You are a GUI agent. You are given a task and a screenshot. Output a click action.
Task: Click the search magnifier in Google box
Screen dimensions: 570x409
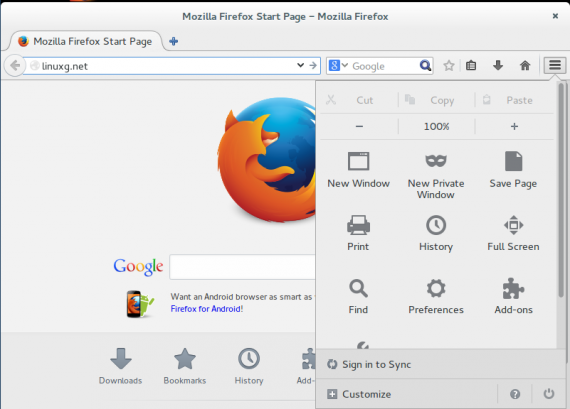pos(425,66)
